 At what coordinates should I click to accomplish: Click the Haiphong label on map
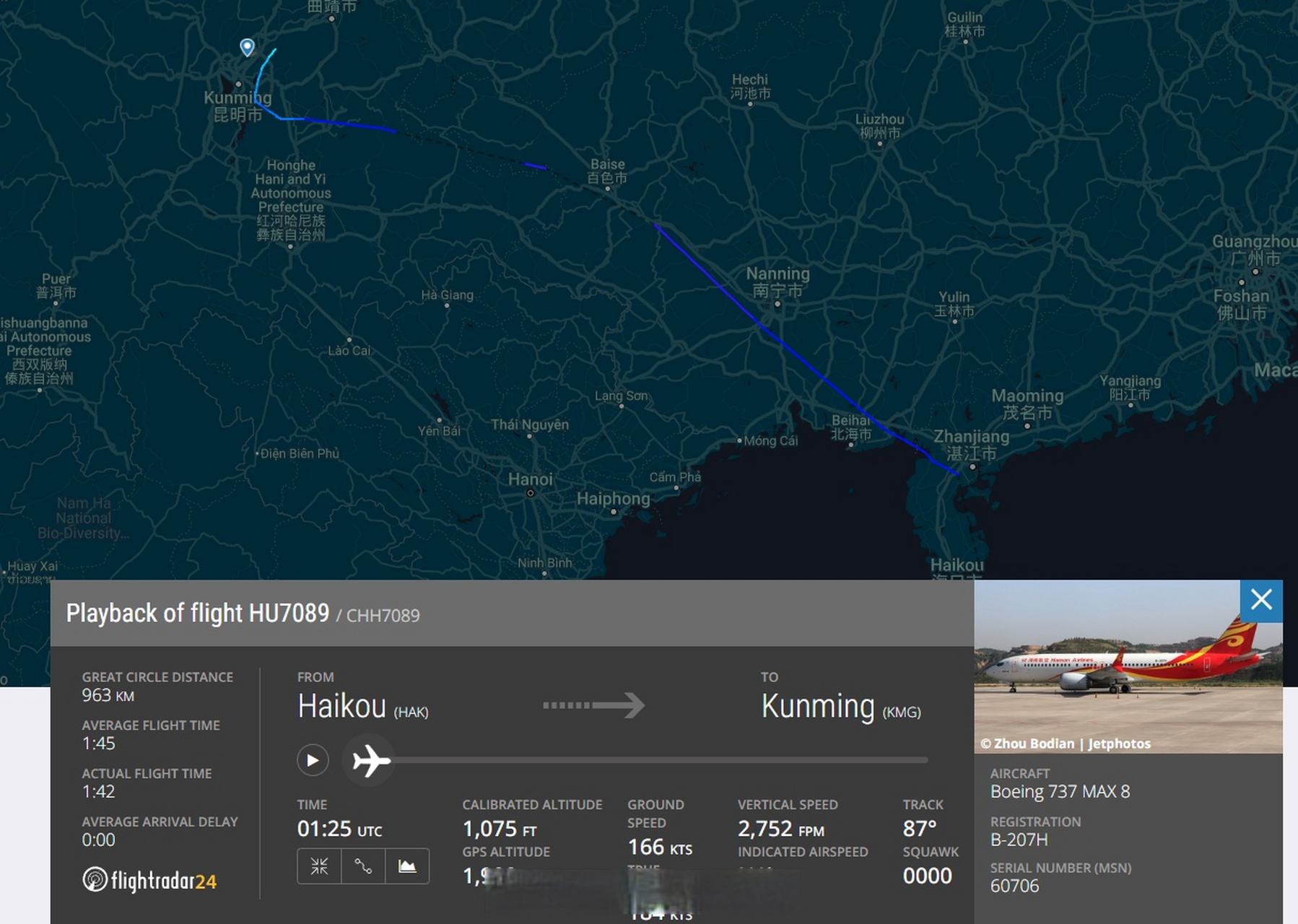click(613, 498)
